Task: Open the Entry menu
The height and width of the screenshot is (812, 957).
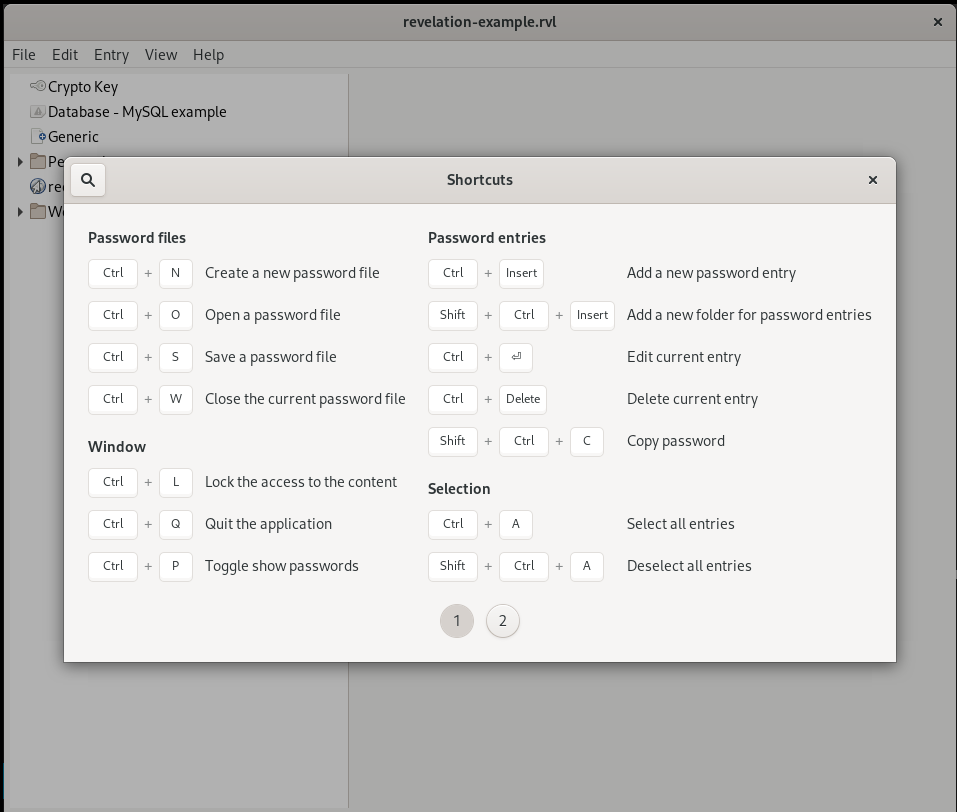Action: (x=111, y=55)
